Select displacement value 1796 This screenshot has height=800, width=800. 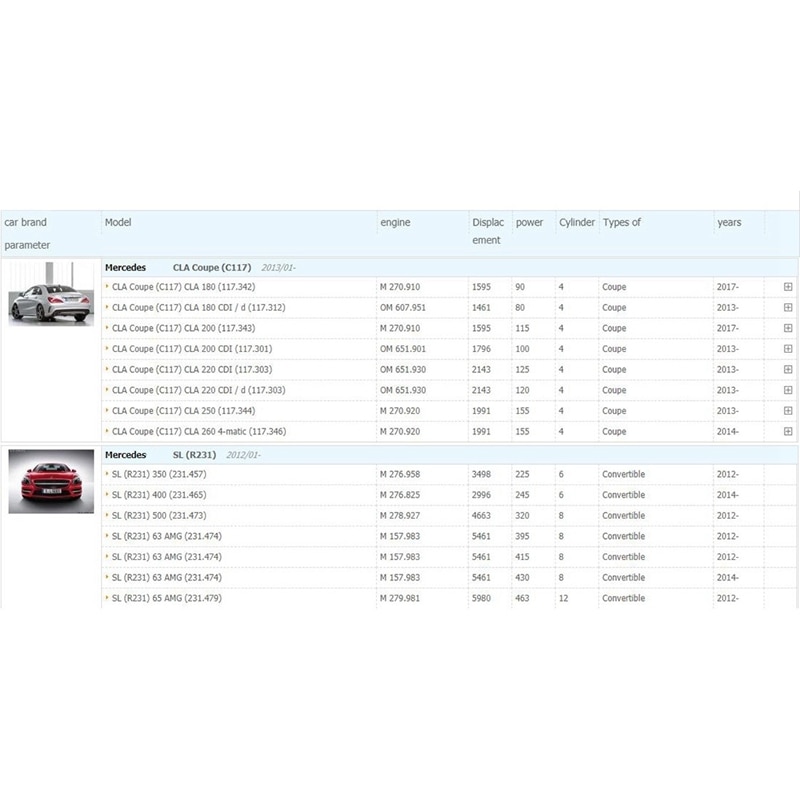(x=481, y=349)
